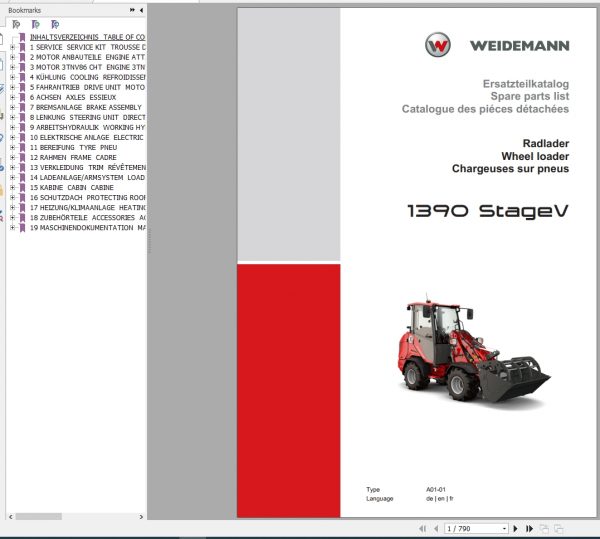
Task: Click the purple bookmark icon beside 11 BEREIFUNG
Action: pos(22,147)
